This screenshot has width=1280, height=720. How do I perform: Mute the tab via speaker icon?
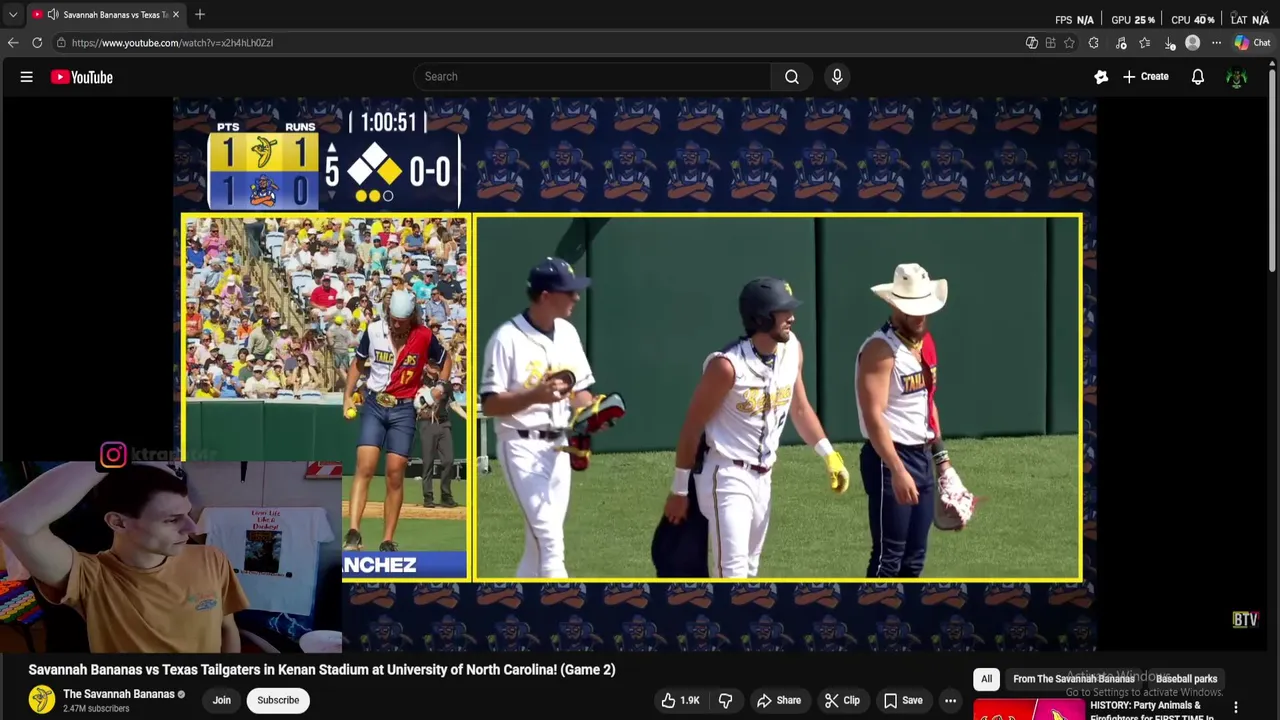[52, 14]
